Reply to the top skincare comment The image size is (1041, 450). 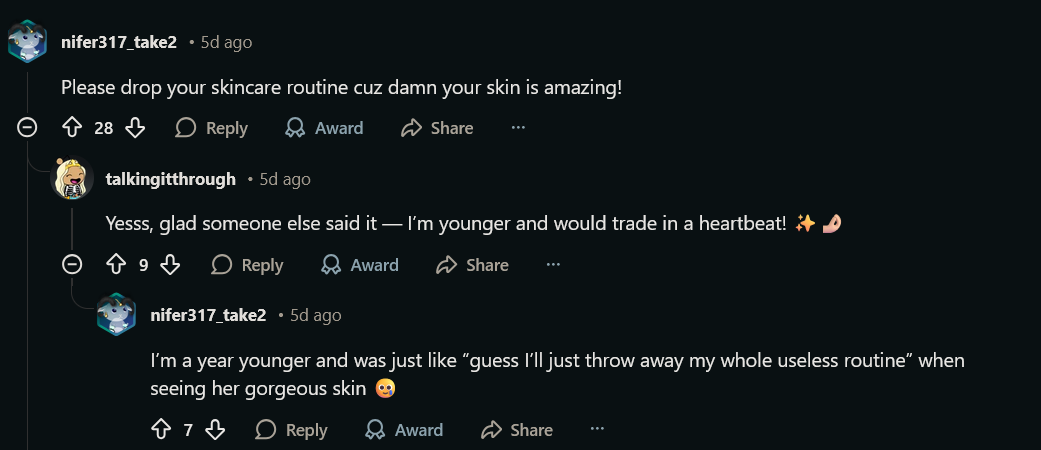pos(212,128)
